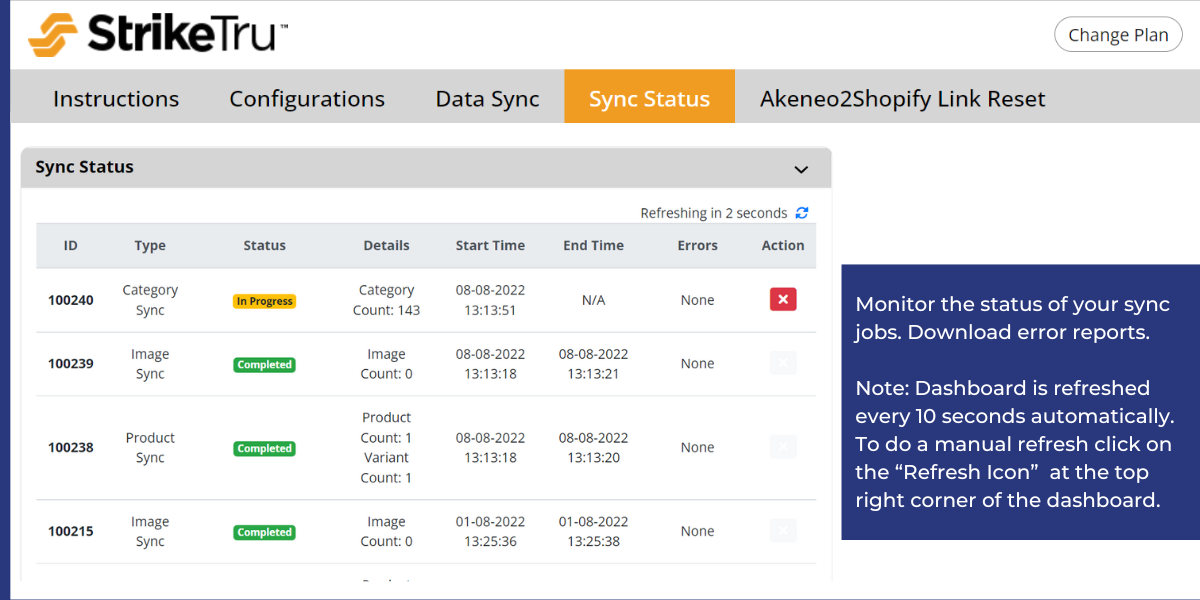This screenshot has height=600, width=1200.
Task: Select the Sync Status tab
Action: [x=649, y=97]
